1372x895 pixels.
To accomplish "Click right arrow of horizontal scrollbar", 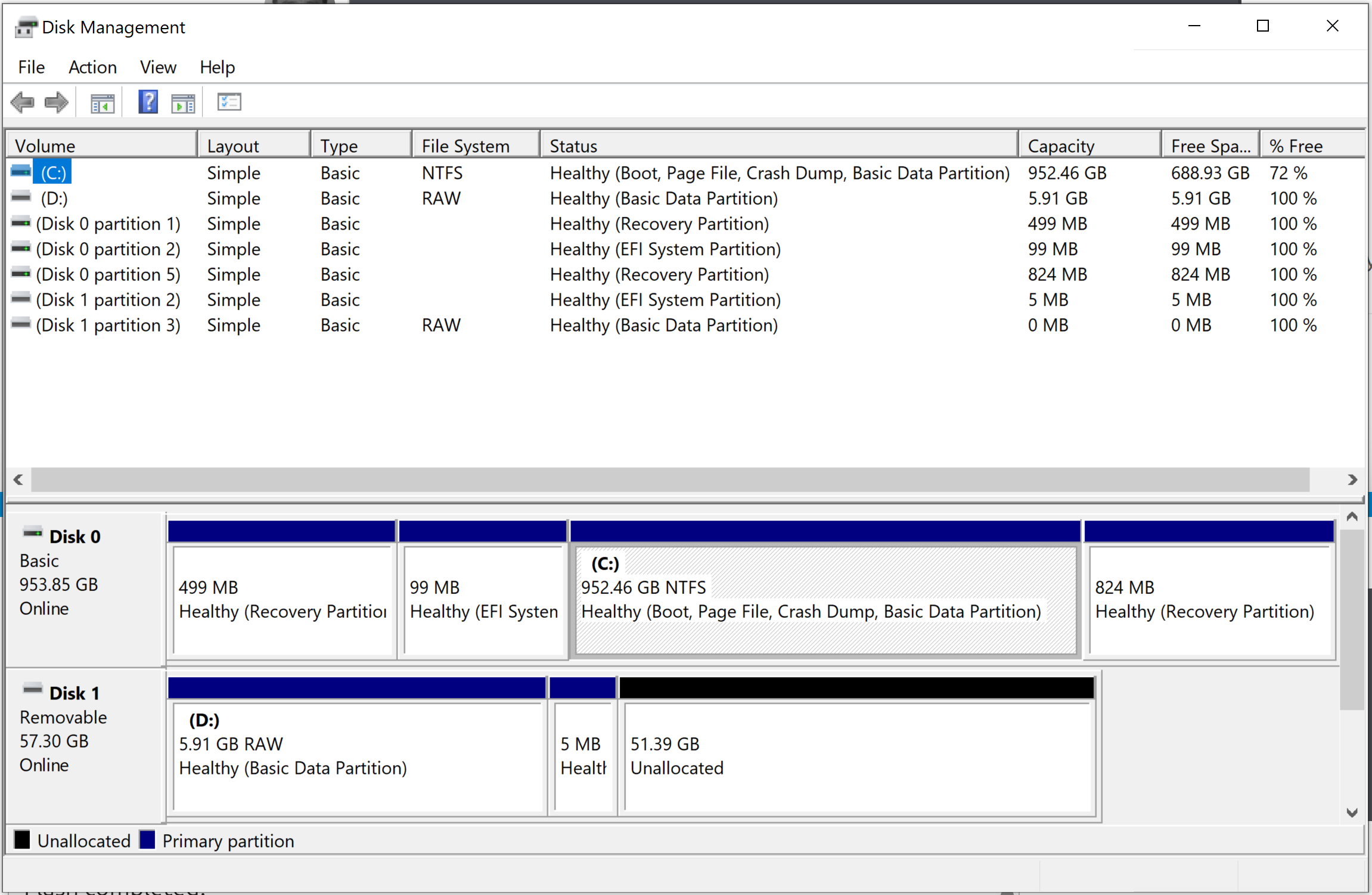I will click(1352, 480).
